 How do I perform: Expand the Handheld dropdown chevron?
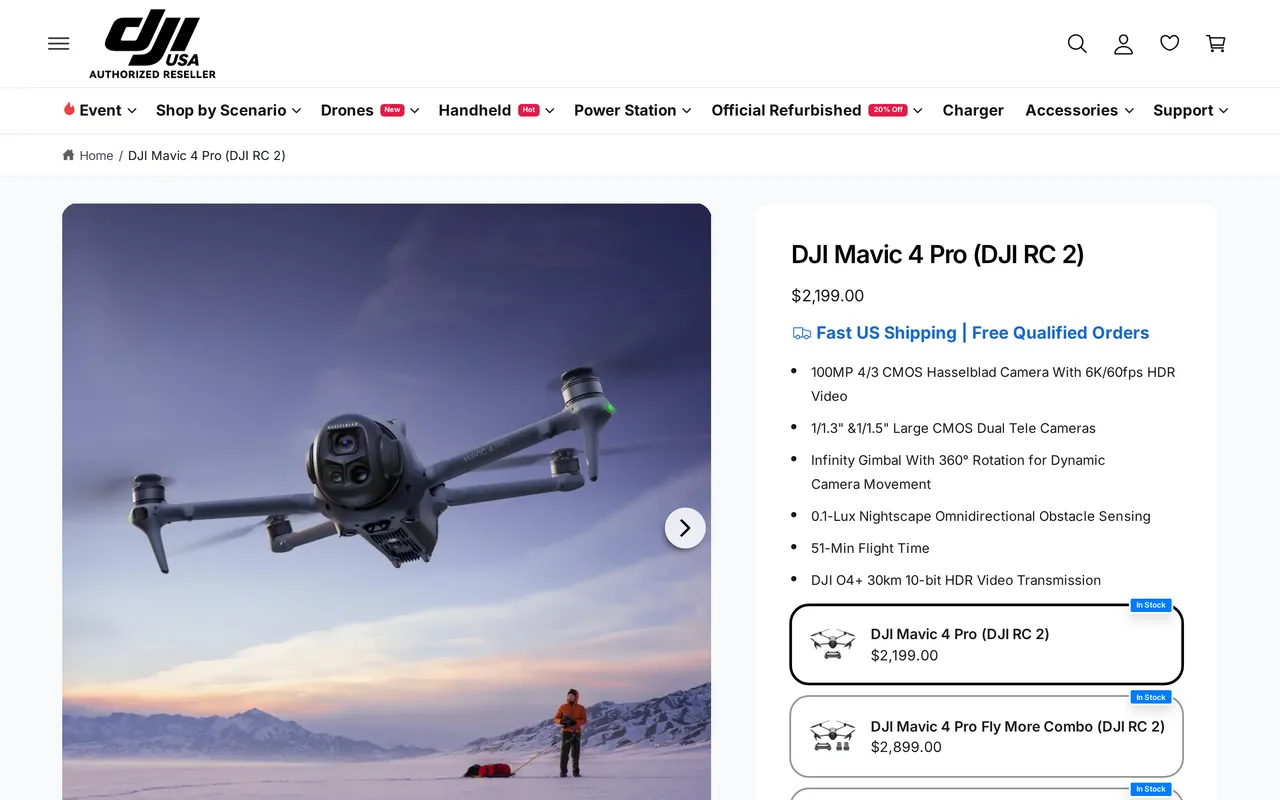point(550,111)
